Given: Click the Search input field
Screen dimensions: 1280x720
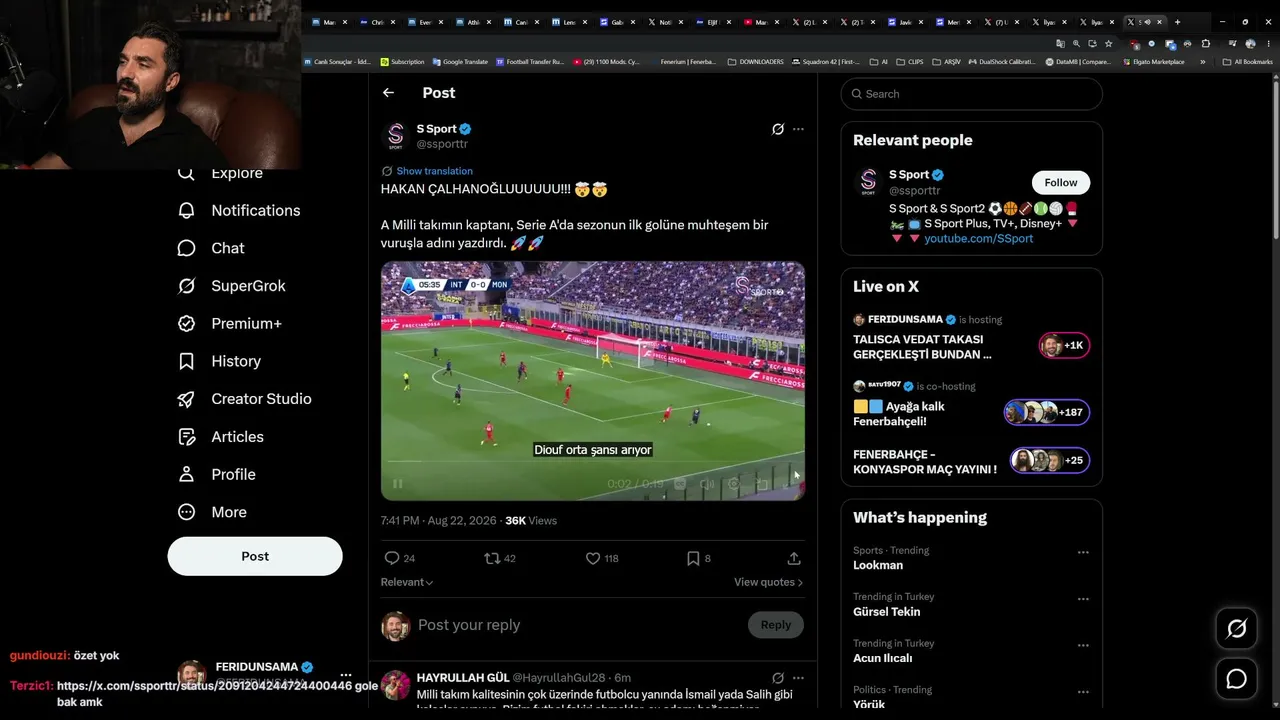Looking at the screenshot, I should click(x=971, y=94).
